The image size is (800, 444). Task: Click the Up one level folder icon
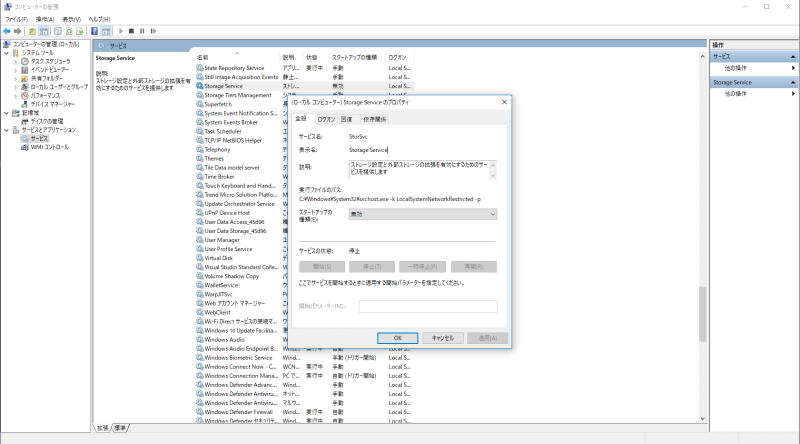(x=32, y=31)
